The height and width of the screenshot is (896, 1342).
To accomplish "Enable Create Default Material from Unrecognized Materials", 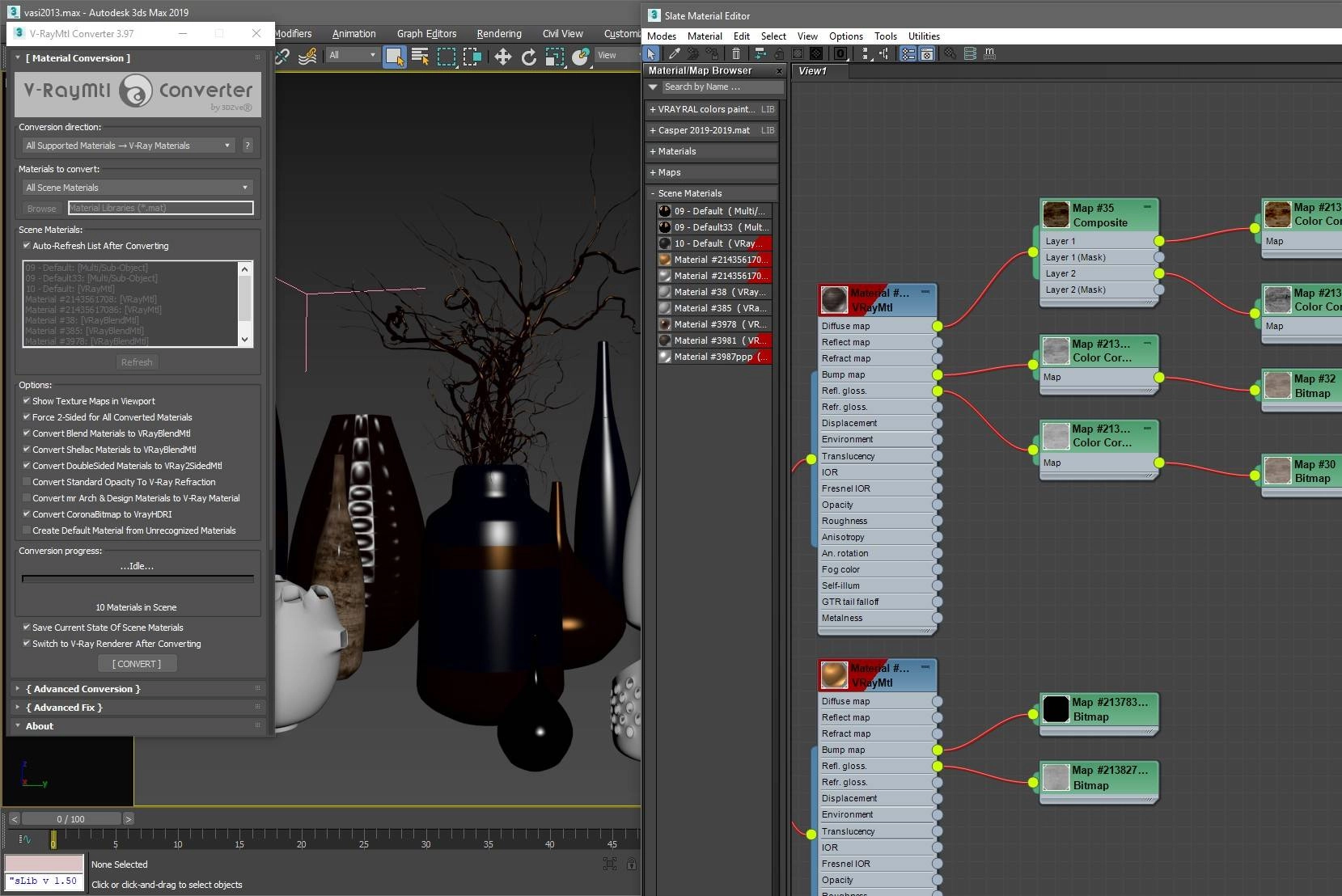I will (27, 530).
